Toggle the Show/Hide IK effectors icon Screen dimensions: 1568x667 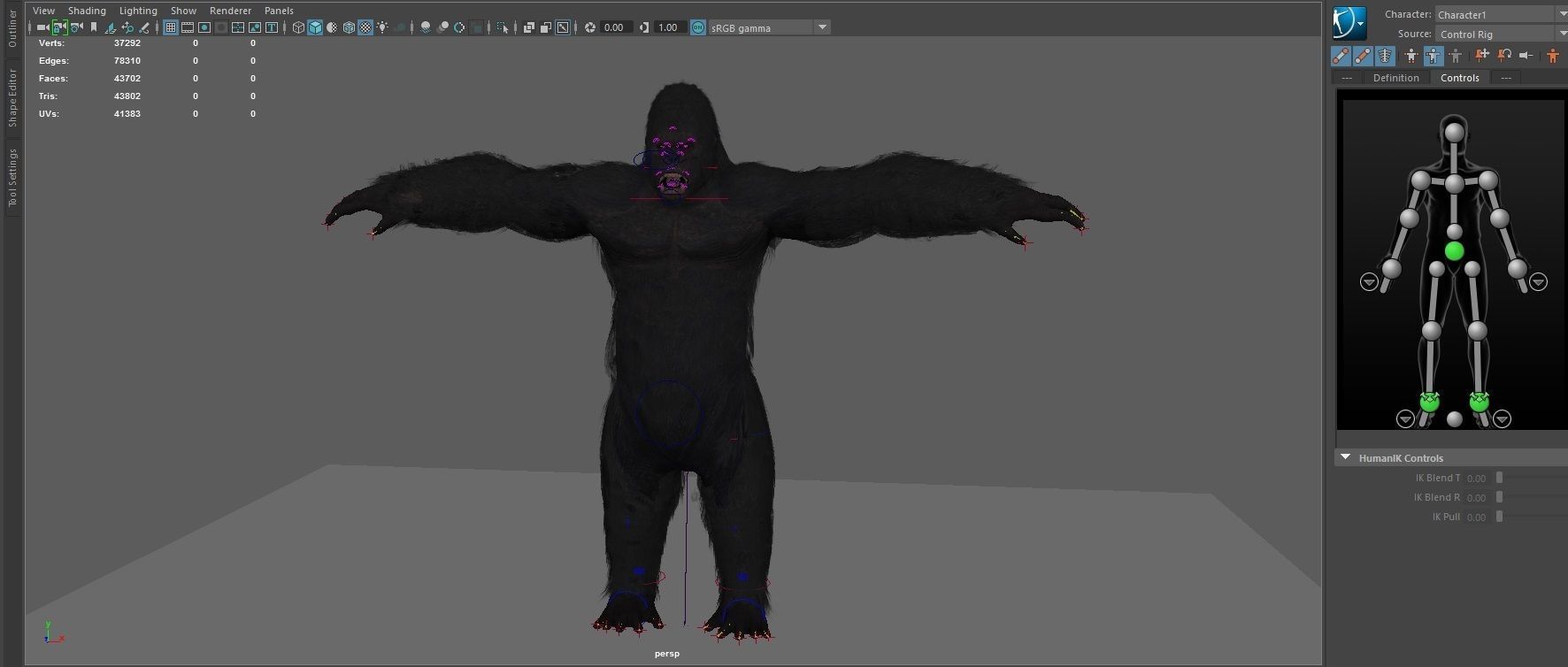click(x=1341, y=56)
